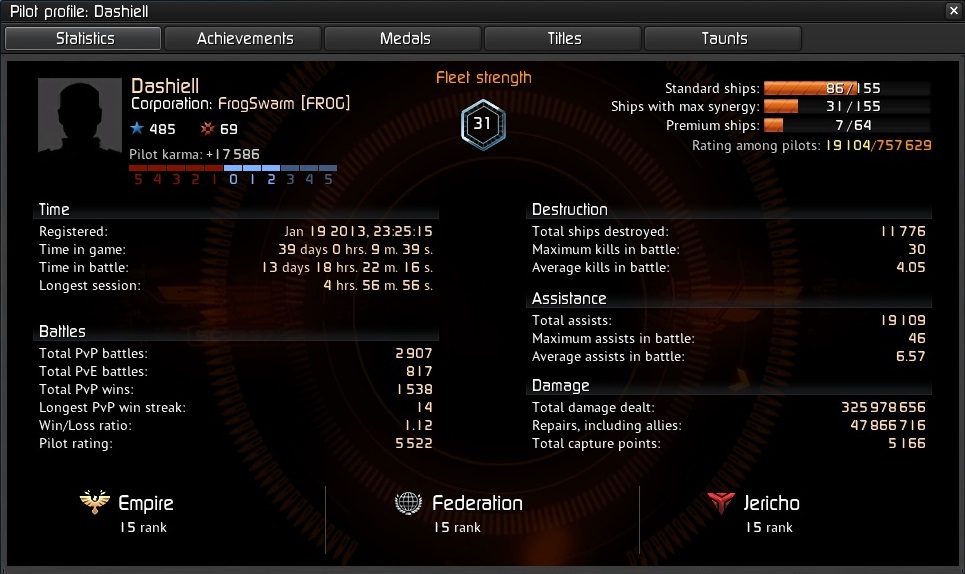Click the Dashiell pilot name
Image resolution: width=965 pixels, height=574 pixels.
pyautogui.click(x=165, y=86)
